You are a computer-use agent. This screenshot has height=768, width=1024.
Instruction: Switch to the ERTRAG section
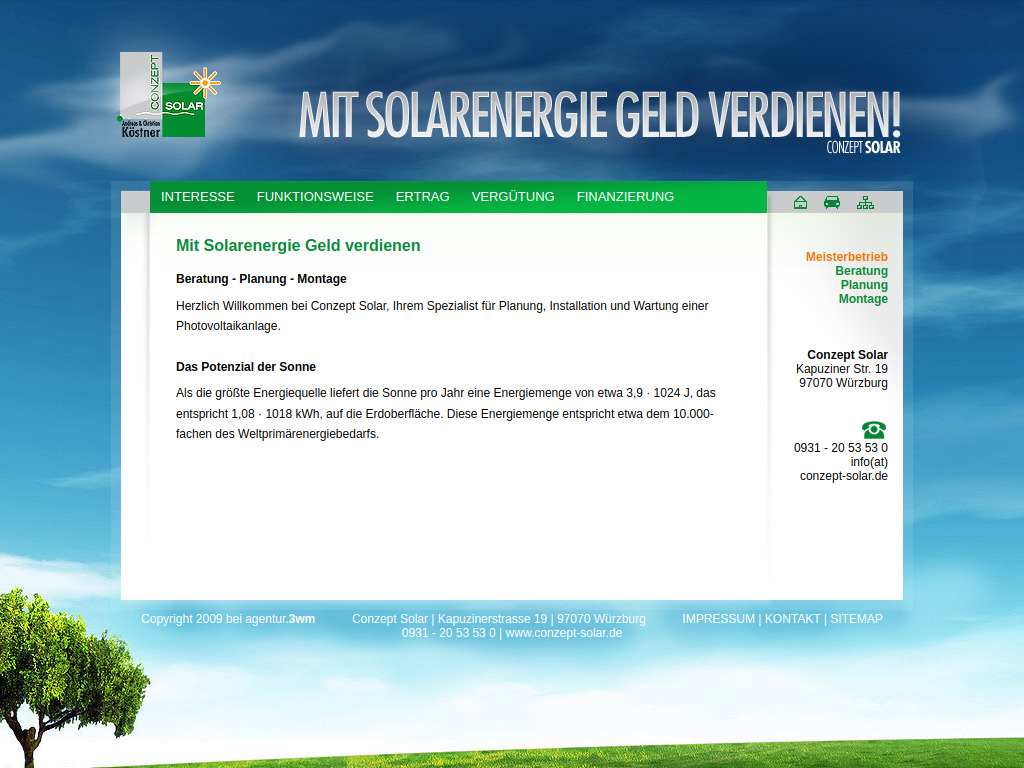pyautogui.click(x=422, y=197)
